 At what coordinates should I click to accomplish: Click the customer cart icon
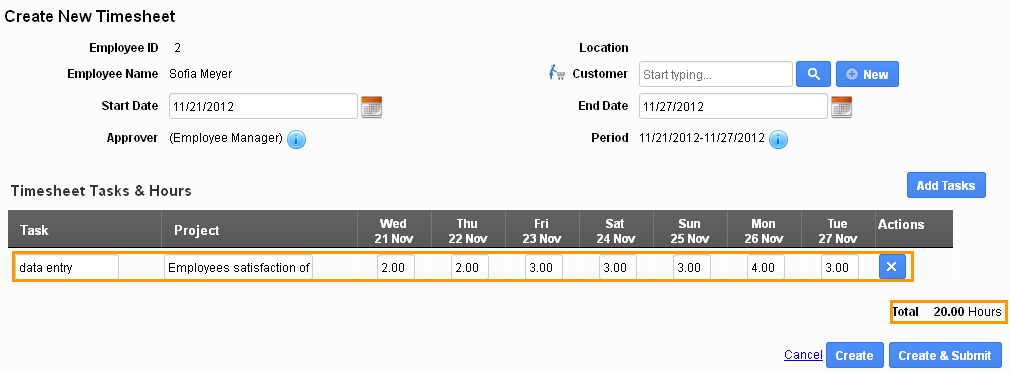pyautogui.click(x=556, y=73)
